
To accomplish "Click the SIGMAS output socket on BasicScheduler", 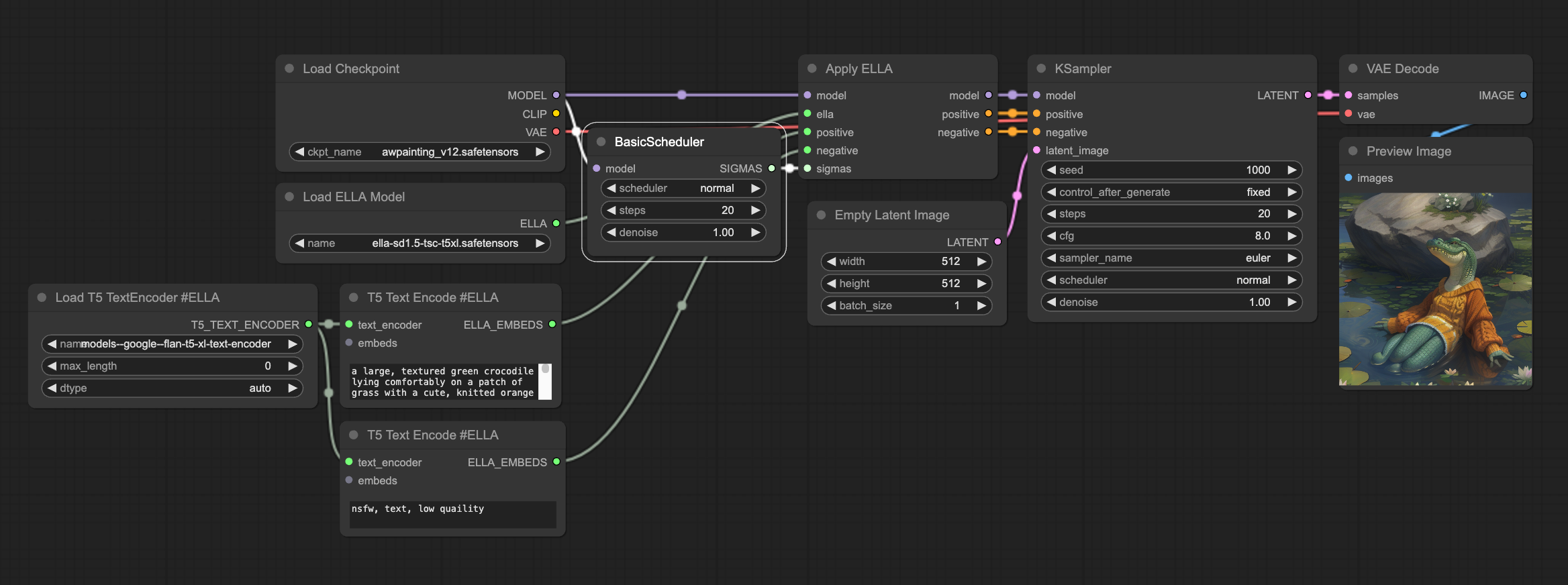I will click(771, 168).
